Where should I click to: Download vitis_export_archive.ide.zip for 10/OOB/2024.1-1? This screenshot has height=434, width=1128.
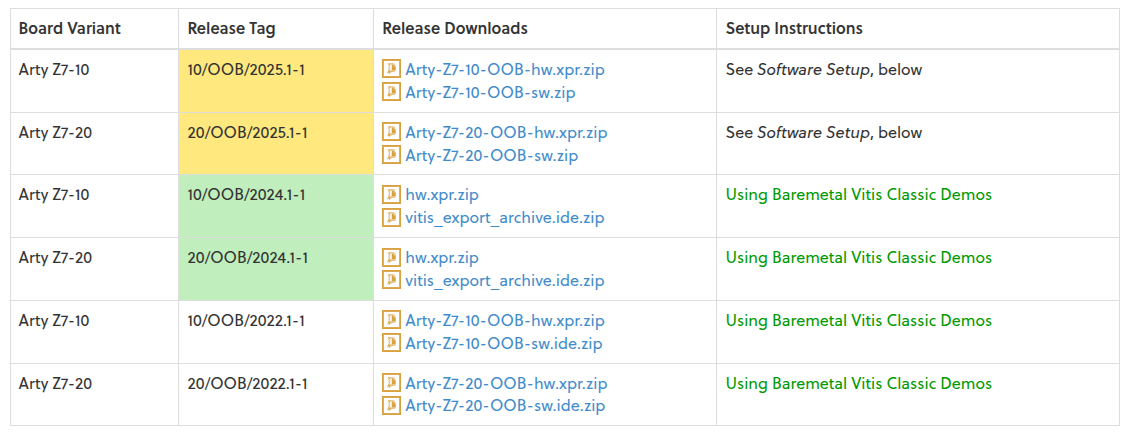tap(505, 218)
